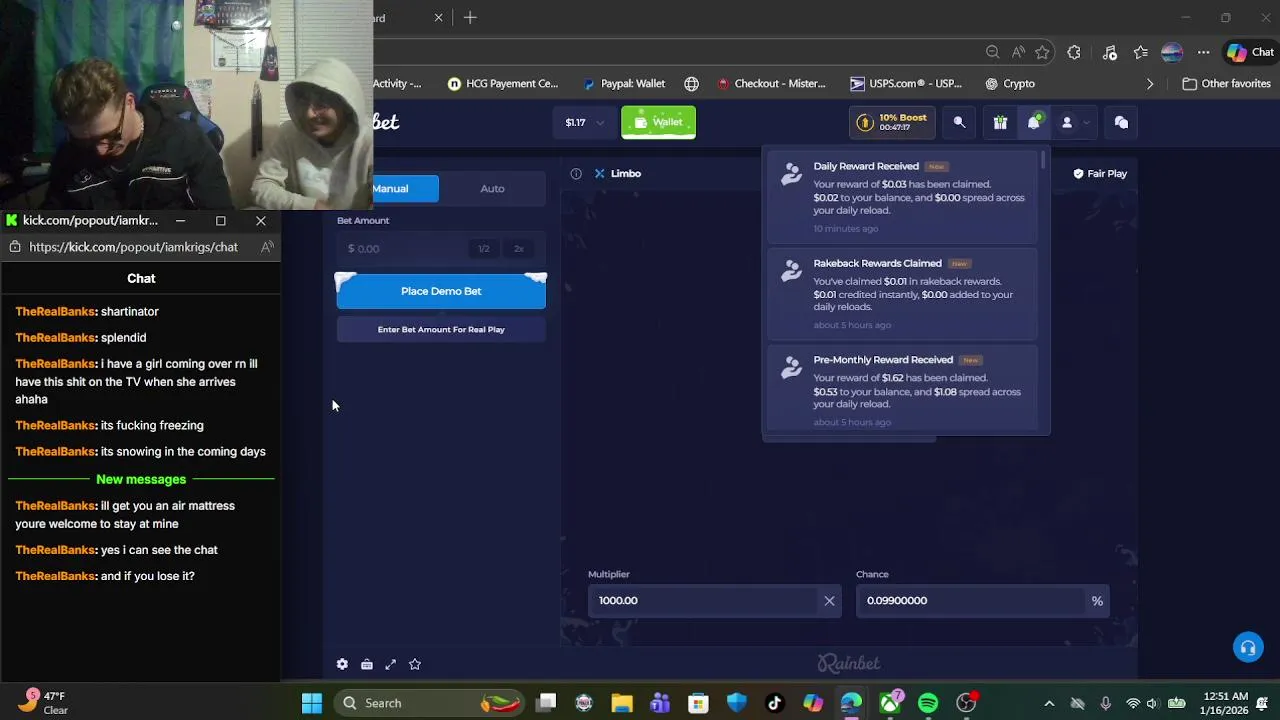The height and width of the screenshot is (720, 1280).
Task: Click Place Demo Bet
Action: tap(441, 291)
